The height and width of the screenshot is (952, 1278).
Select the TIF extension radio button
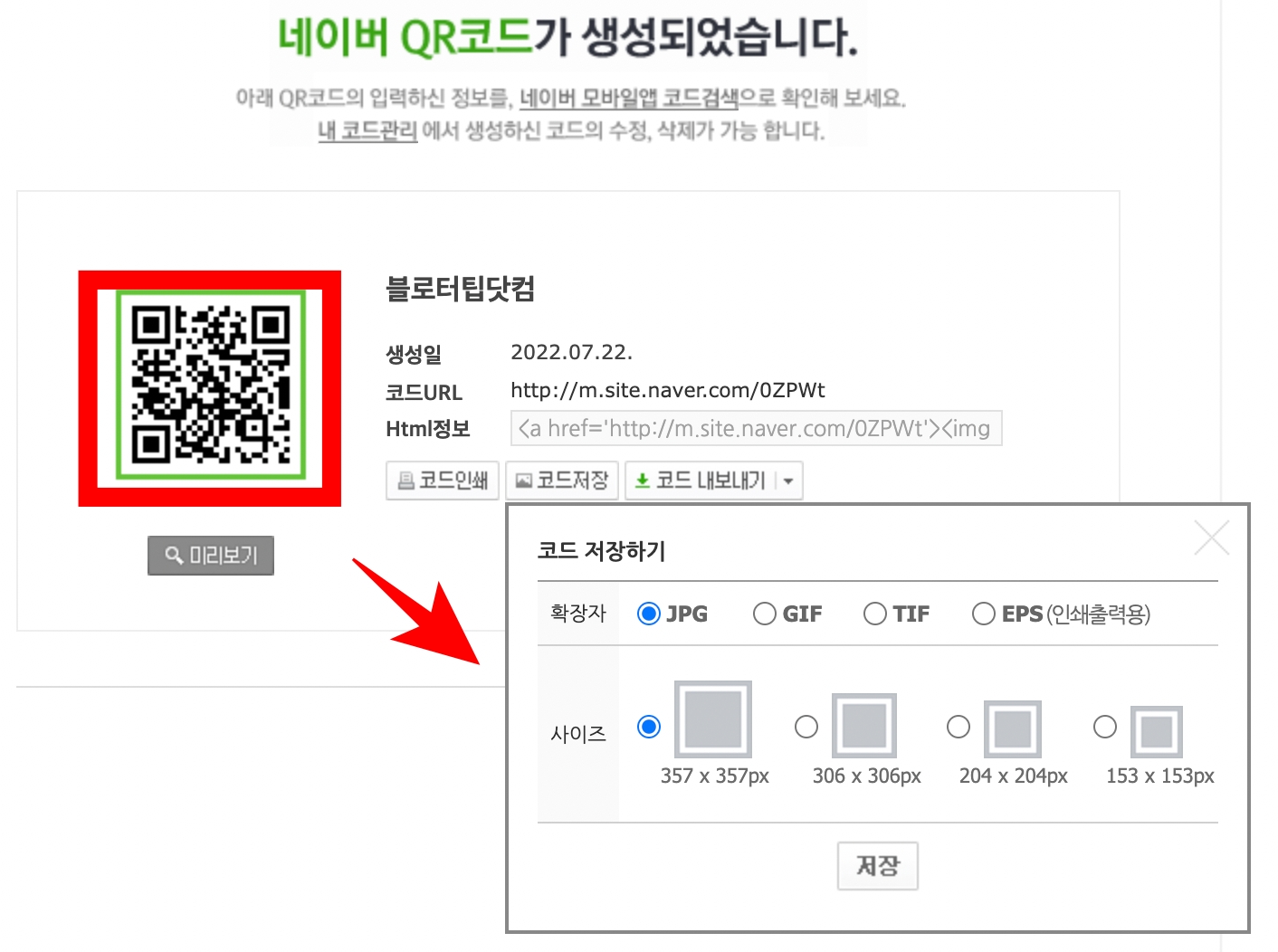click(875, 614)
